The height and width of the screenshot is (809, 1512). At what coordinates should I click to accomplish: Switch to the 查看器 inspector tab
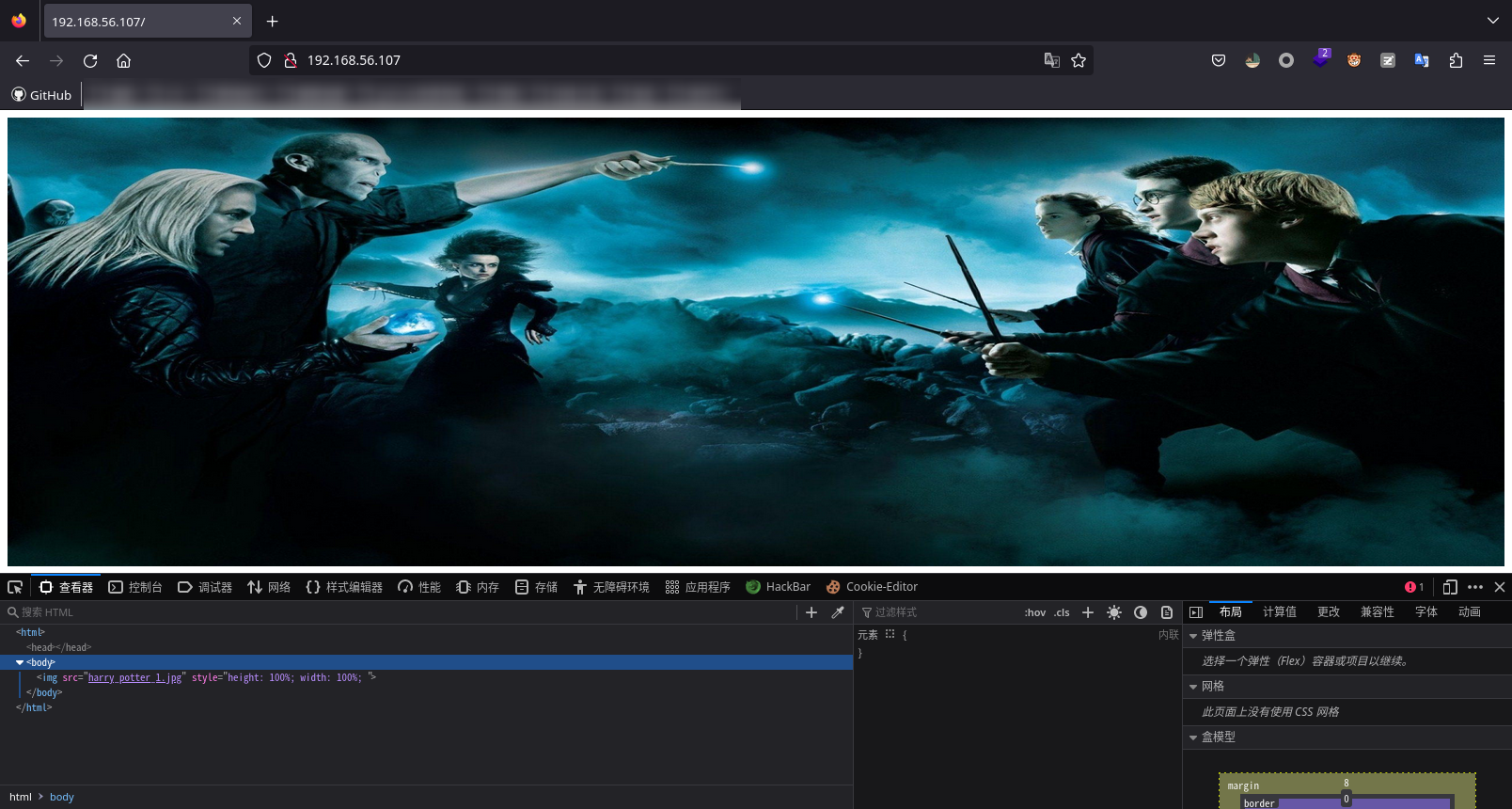pos(66,587)
